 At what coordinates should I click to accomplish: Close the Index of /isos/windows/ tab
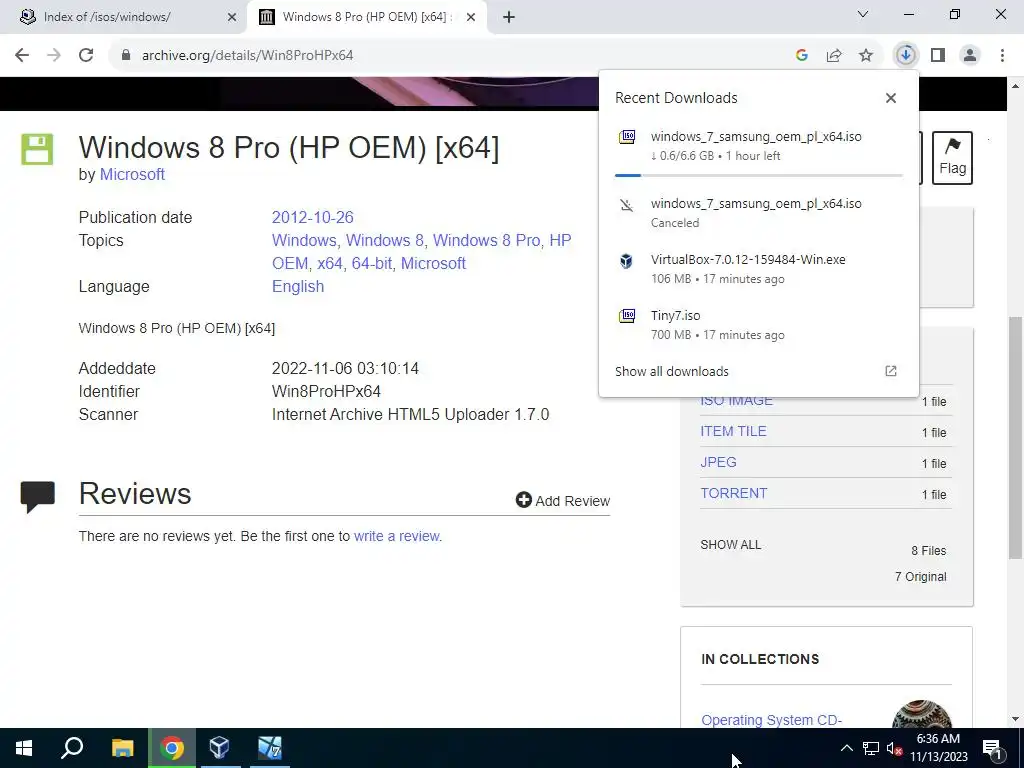click(x=232, y=17)
